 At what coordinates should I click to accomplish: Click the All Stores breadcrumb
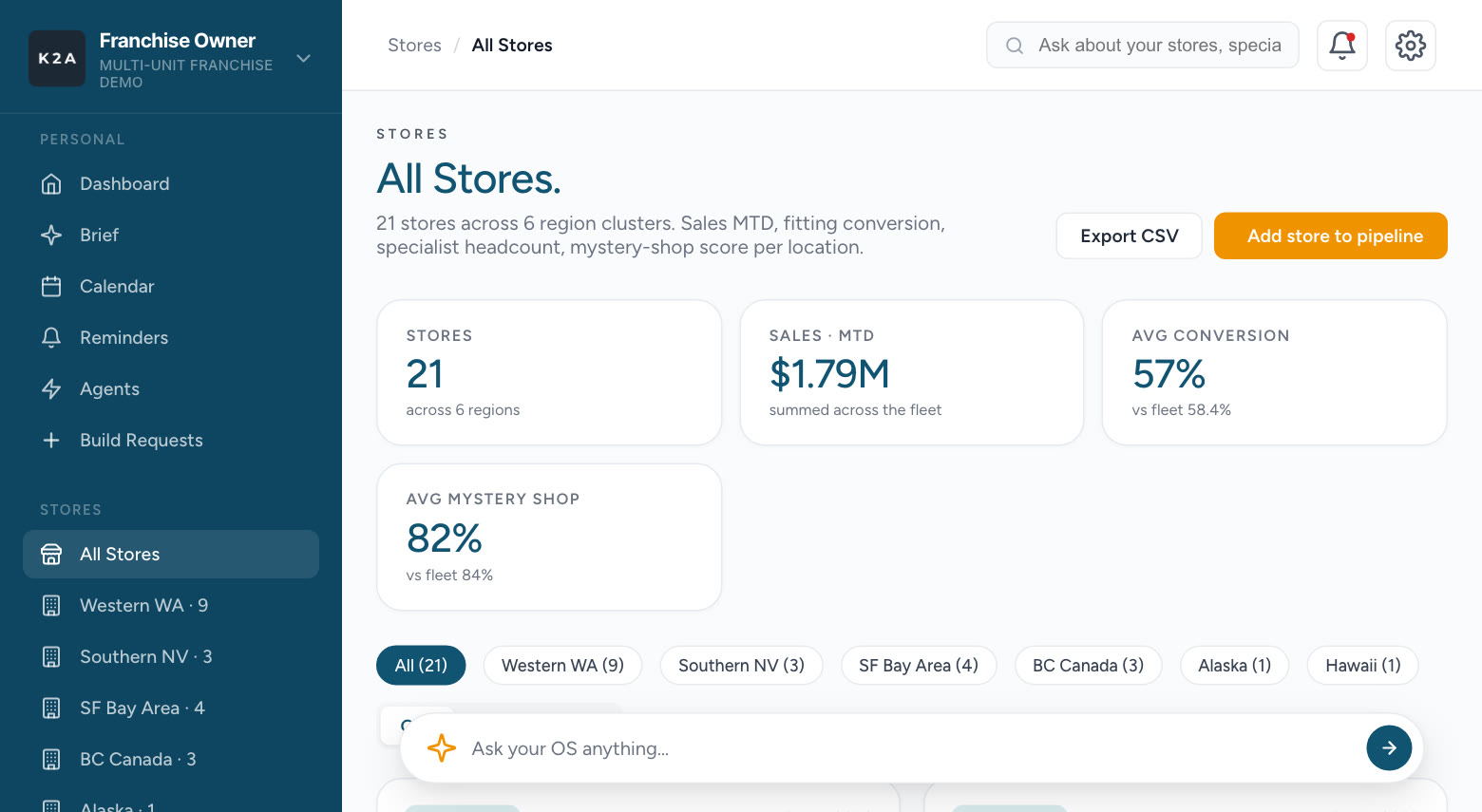point(512,46)
